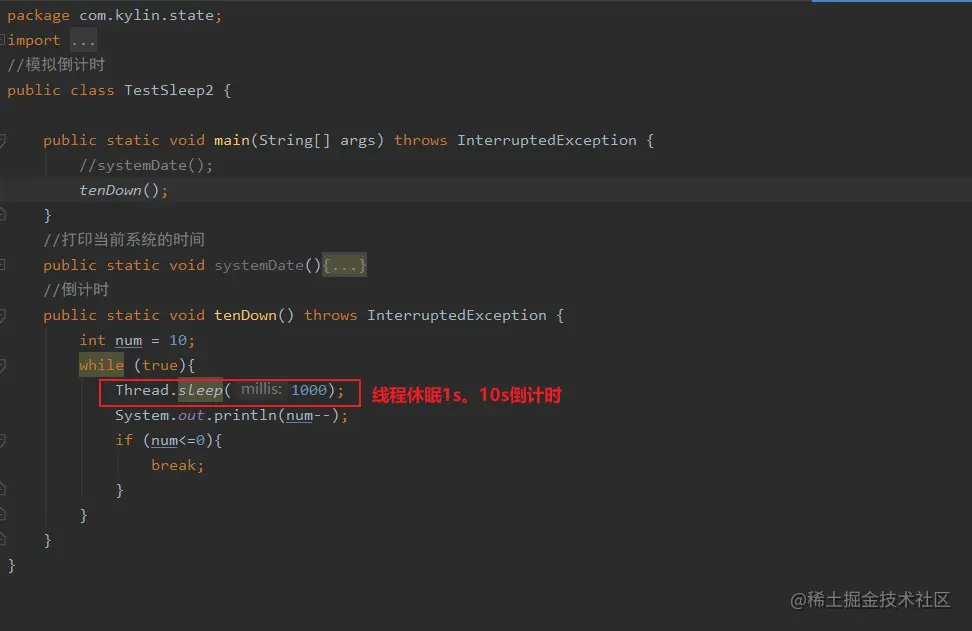
Task: Expand the folded import "..." block
Action: pos(83,41)
